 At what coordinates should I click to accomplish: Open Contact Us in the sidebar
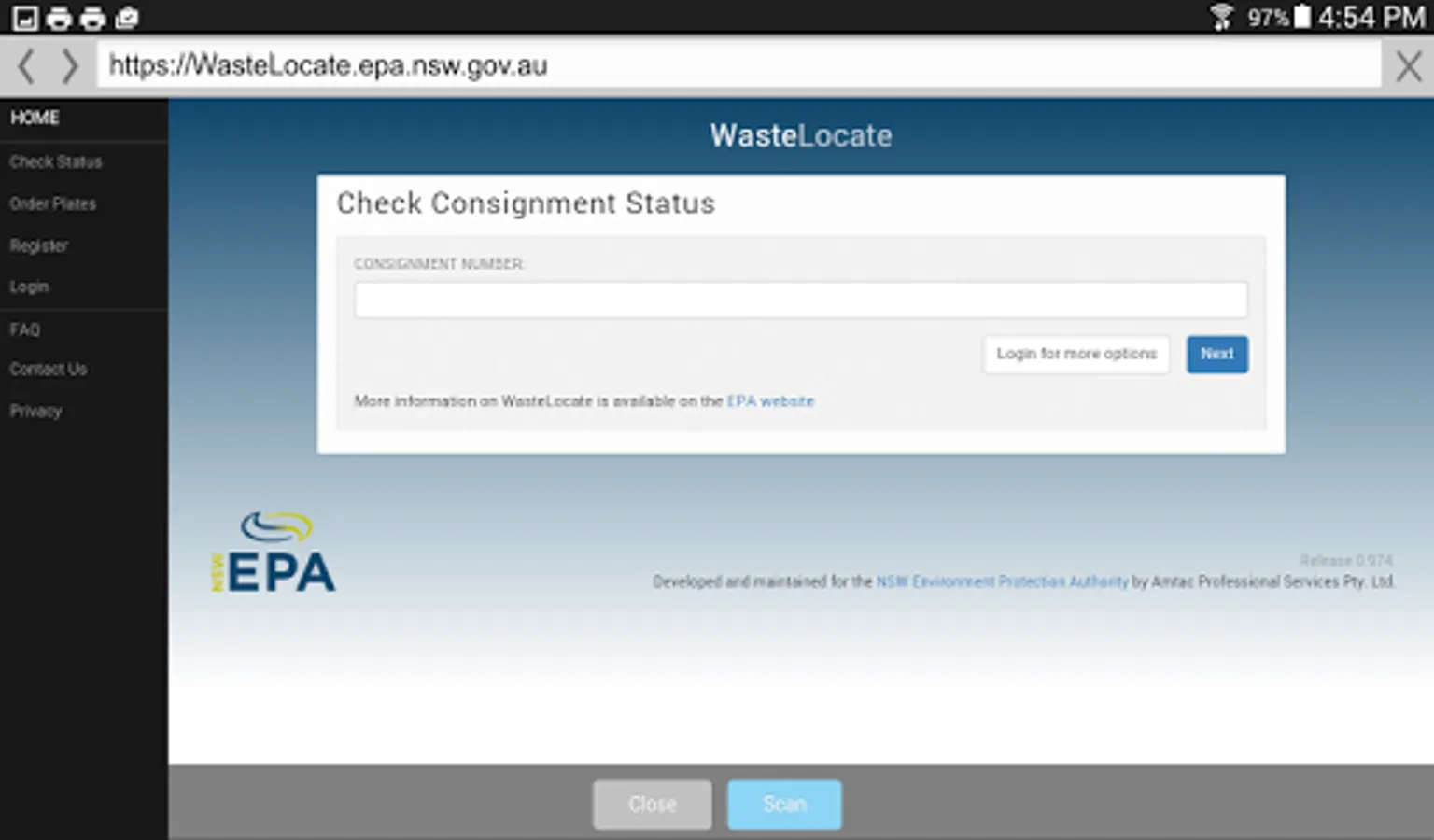click(48, 369)
